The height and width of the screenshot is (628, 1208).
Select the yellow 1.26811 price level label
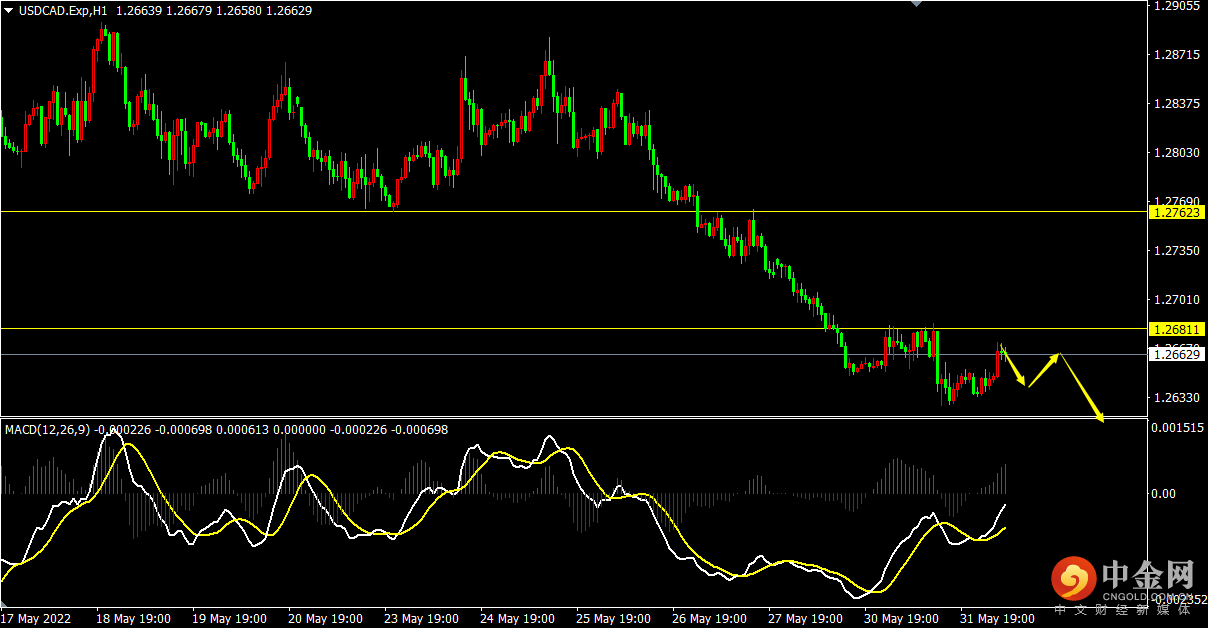click(1177, 329)
